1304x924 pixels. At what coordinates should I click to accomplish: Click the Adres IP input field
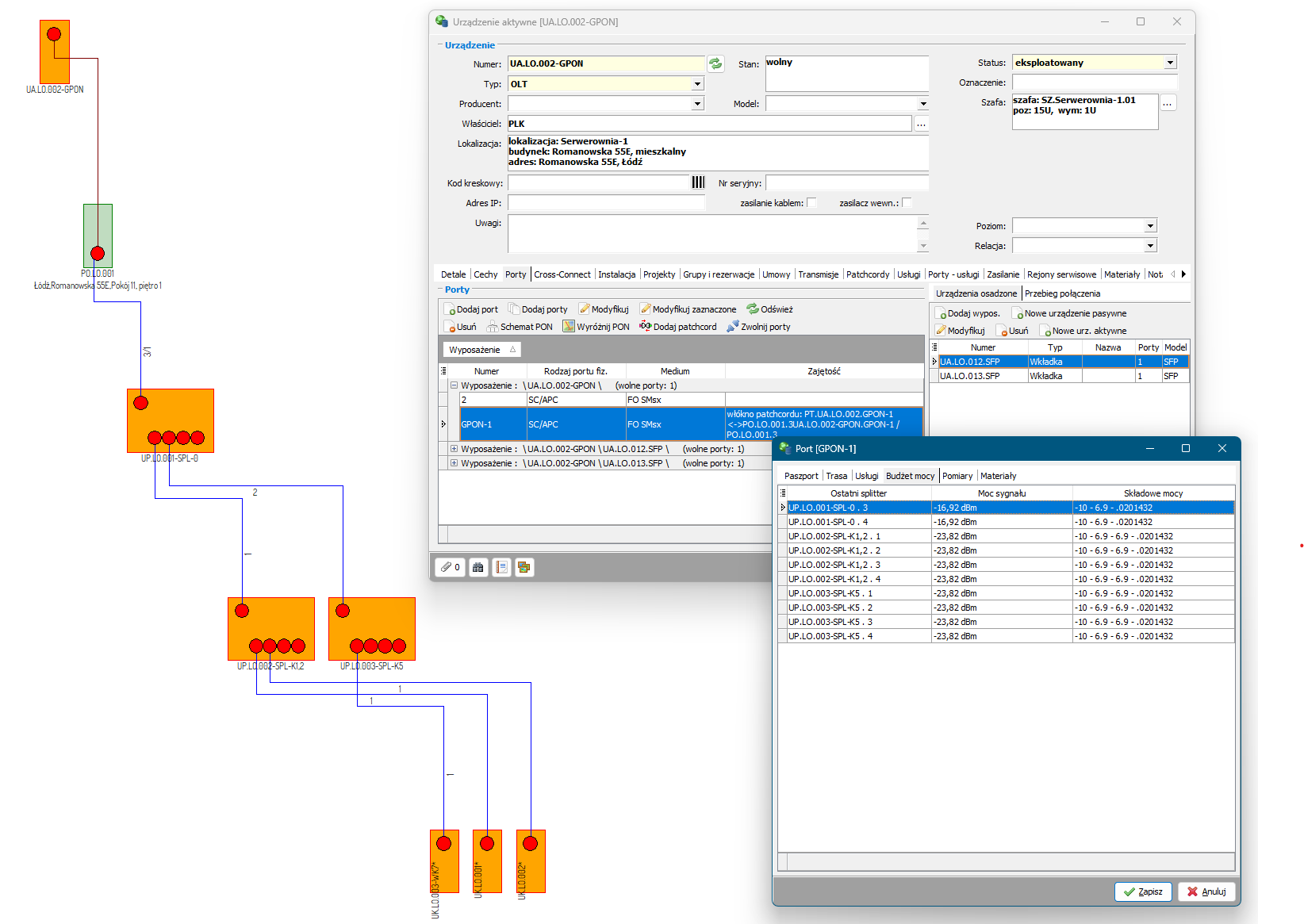(x=607, y=203)
